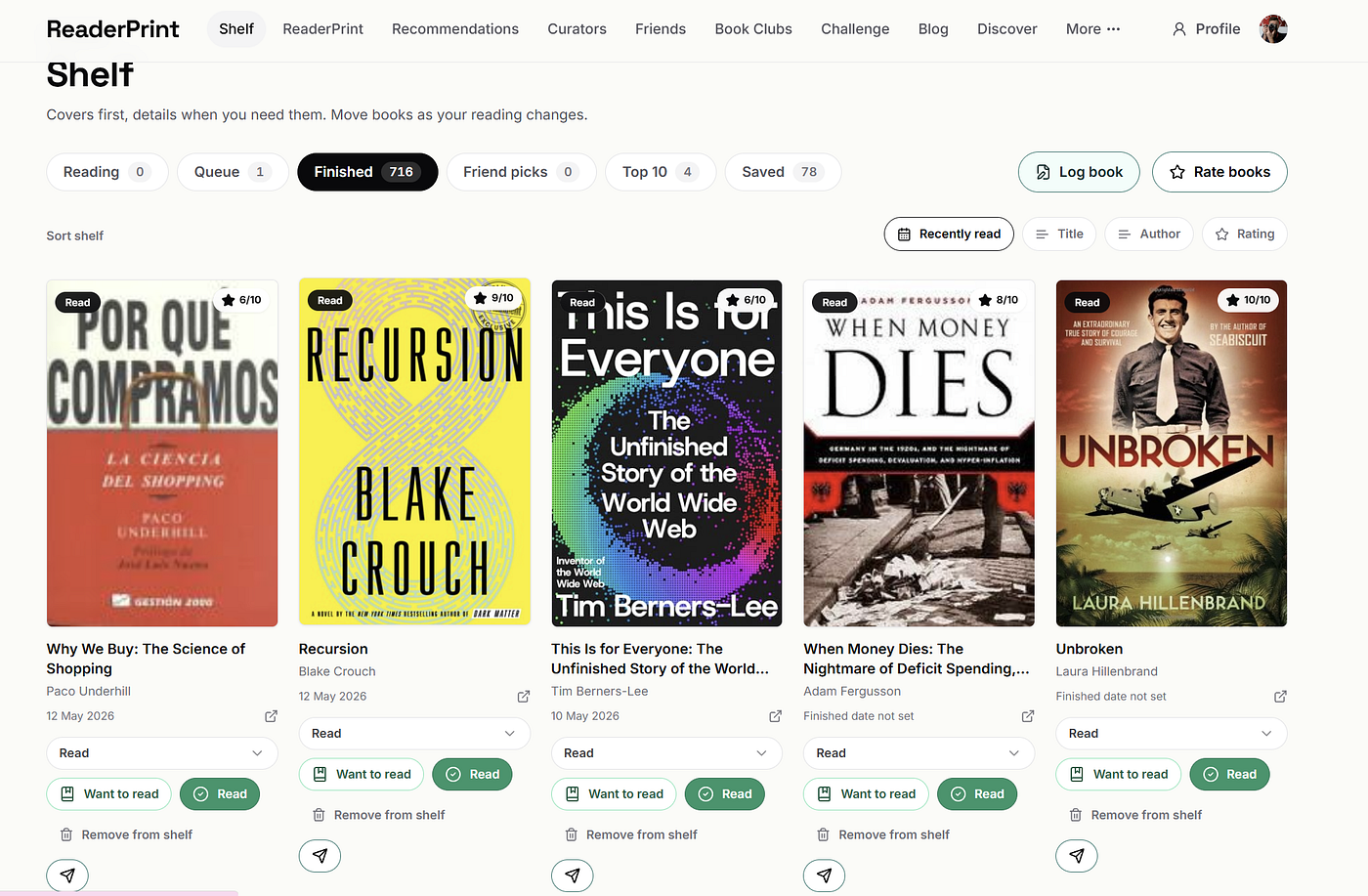Open status dropdown for Why We Buy
The height and width of the screenshot is (896, 1368).
click(x=162, y=753)
